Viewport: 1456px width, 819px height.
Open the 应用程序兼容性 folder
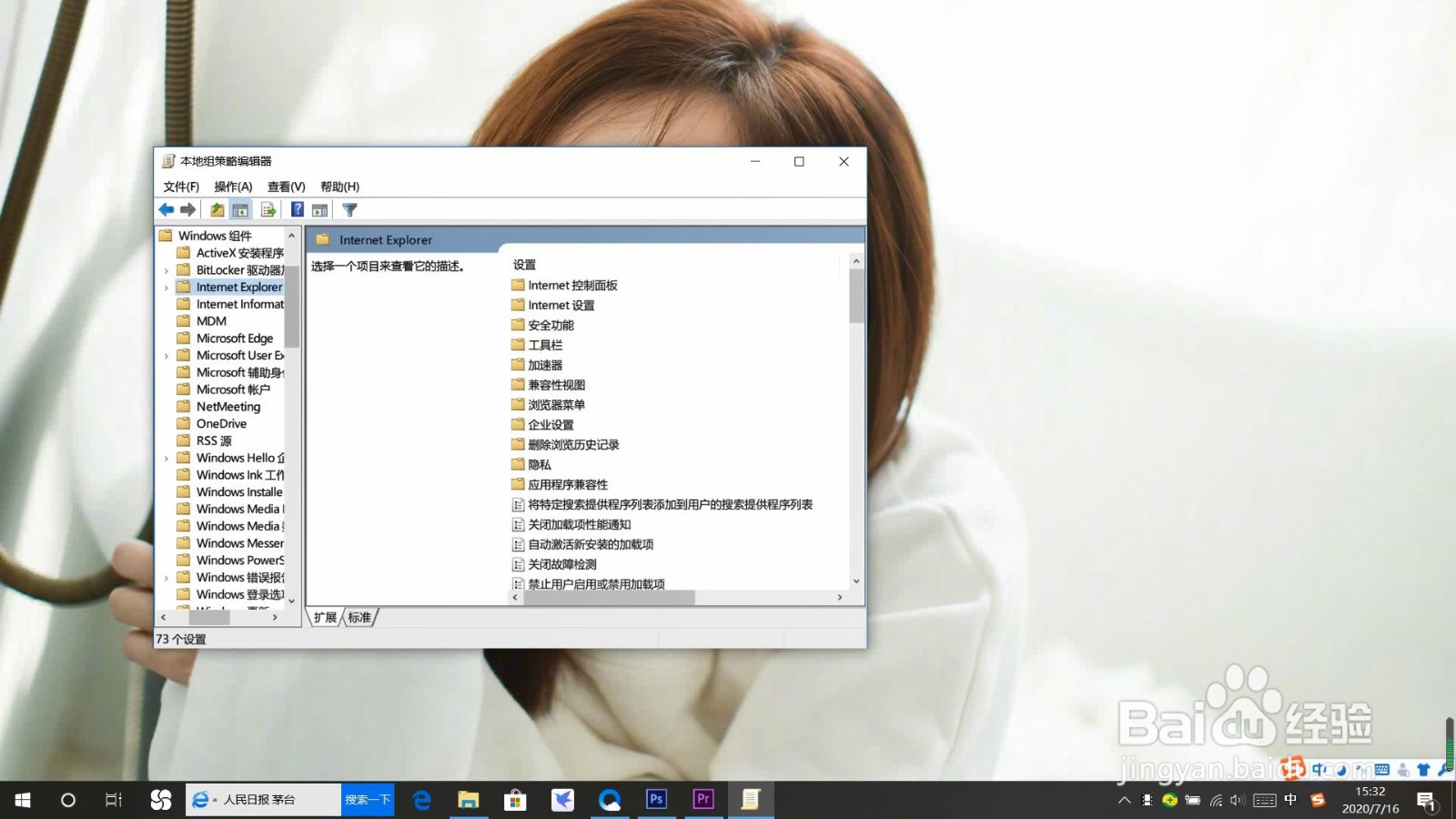click(x=560, y=486)
